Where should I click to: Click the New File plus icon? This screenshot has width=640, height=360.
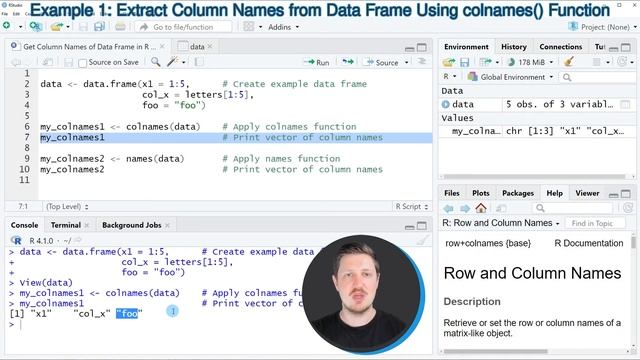[x=7, y=26]
